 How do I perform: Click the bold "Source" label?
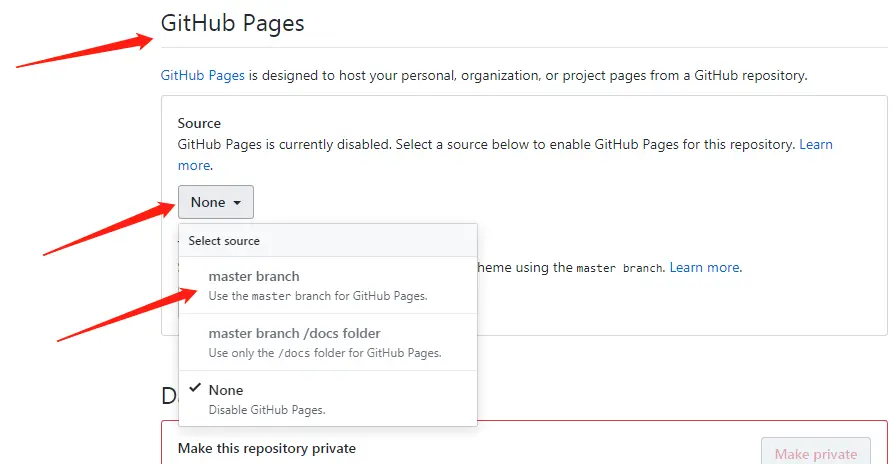tap(199, 123)
